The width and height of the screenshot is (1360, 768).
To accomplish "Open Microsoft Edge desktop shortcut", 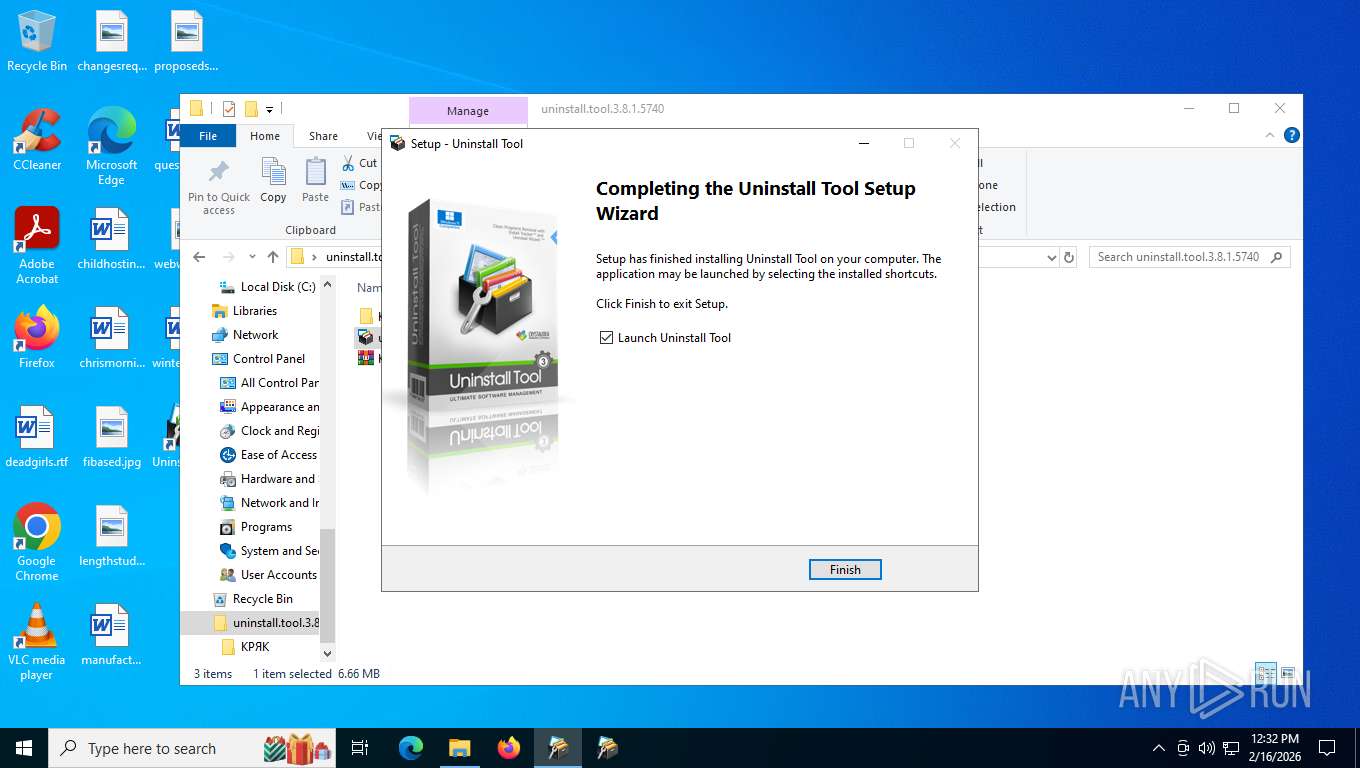I will point(111,147).
